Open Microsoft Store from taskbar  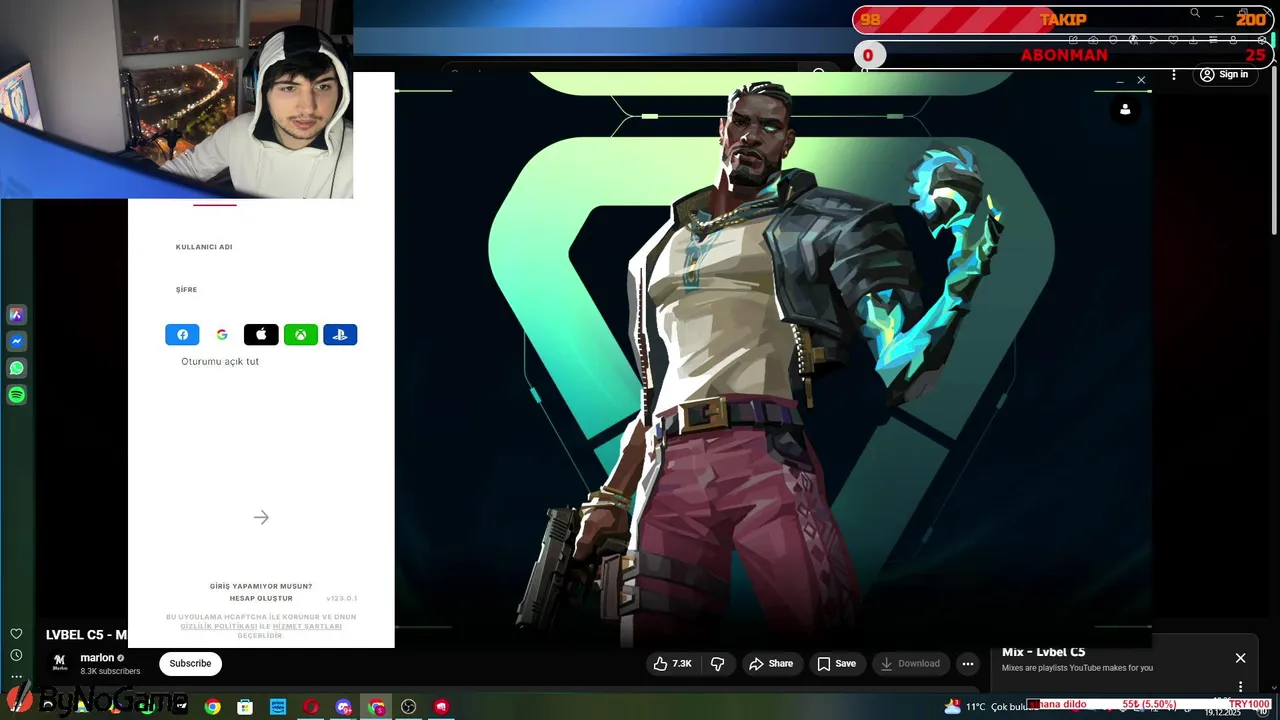coord(245,707)
